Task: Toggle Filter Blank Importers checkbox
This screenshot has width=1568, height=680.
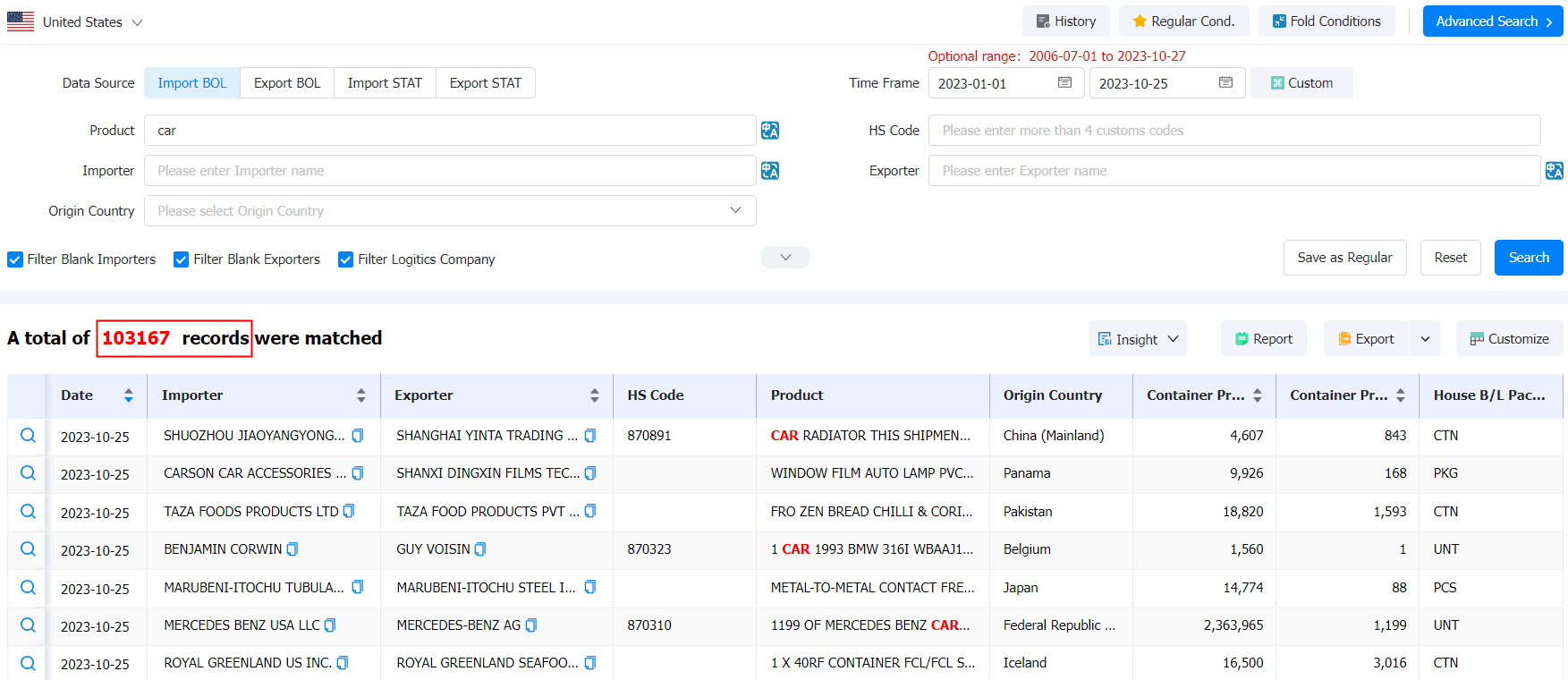Action: pos(15,259)
